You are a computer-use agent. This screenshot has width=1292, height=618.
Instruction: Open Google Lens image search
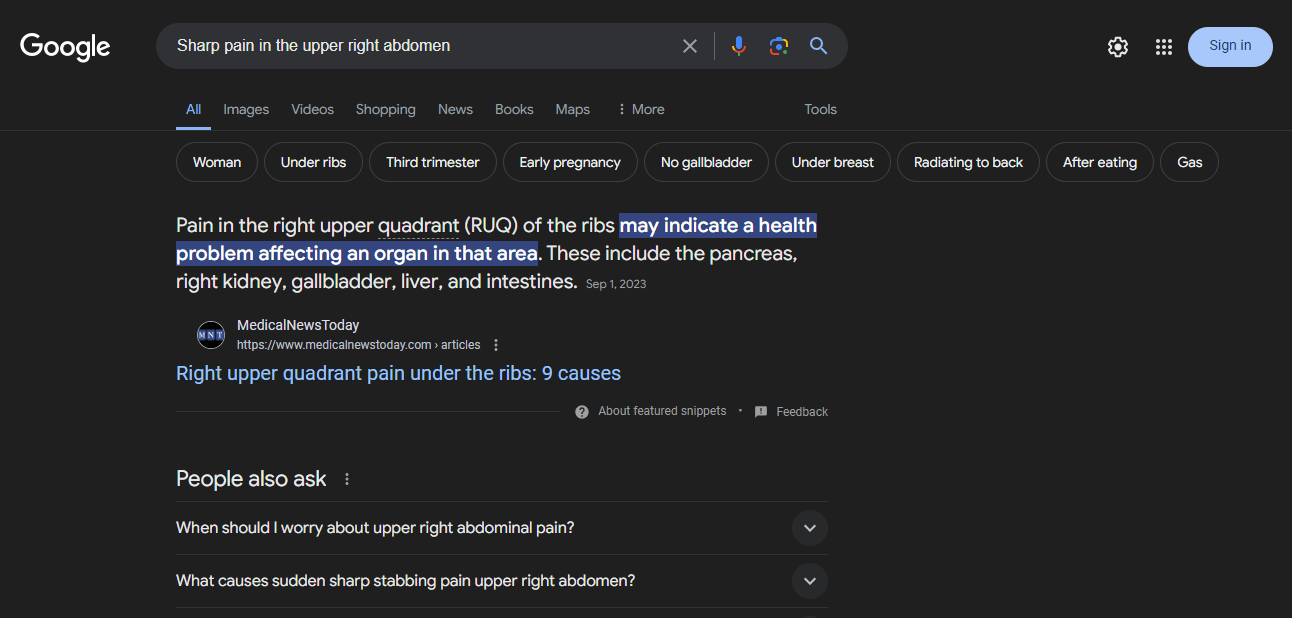(779, 45)
